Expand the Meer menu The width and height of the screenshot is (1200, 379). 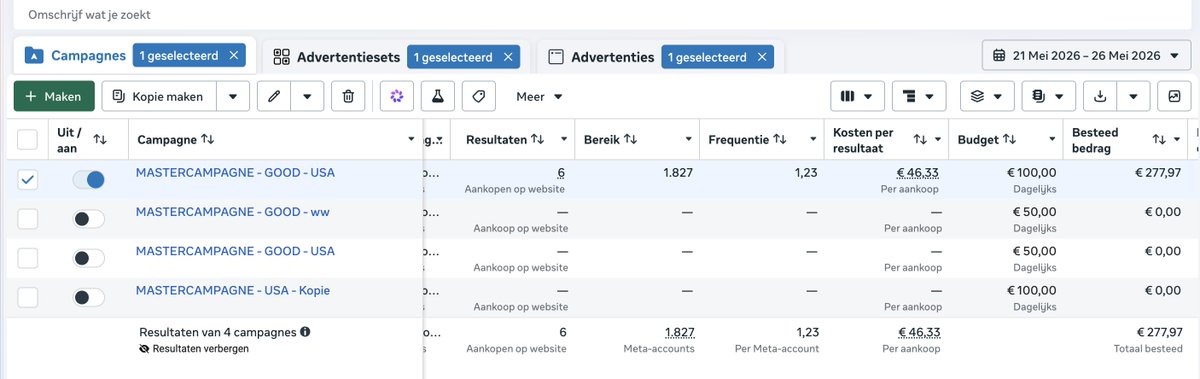(x=540, y=97)
